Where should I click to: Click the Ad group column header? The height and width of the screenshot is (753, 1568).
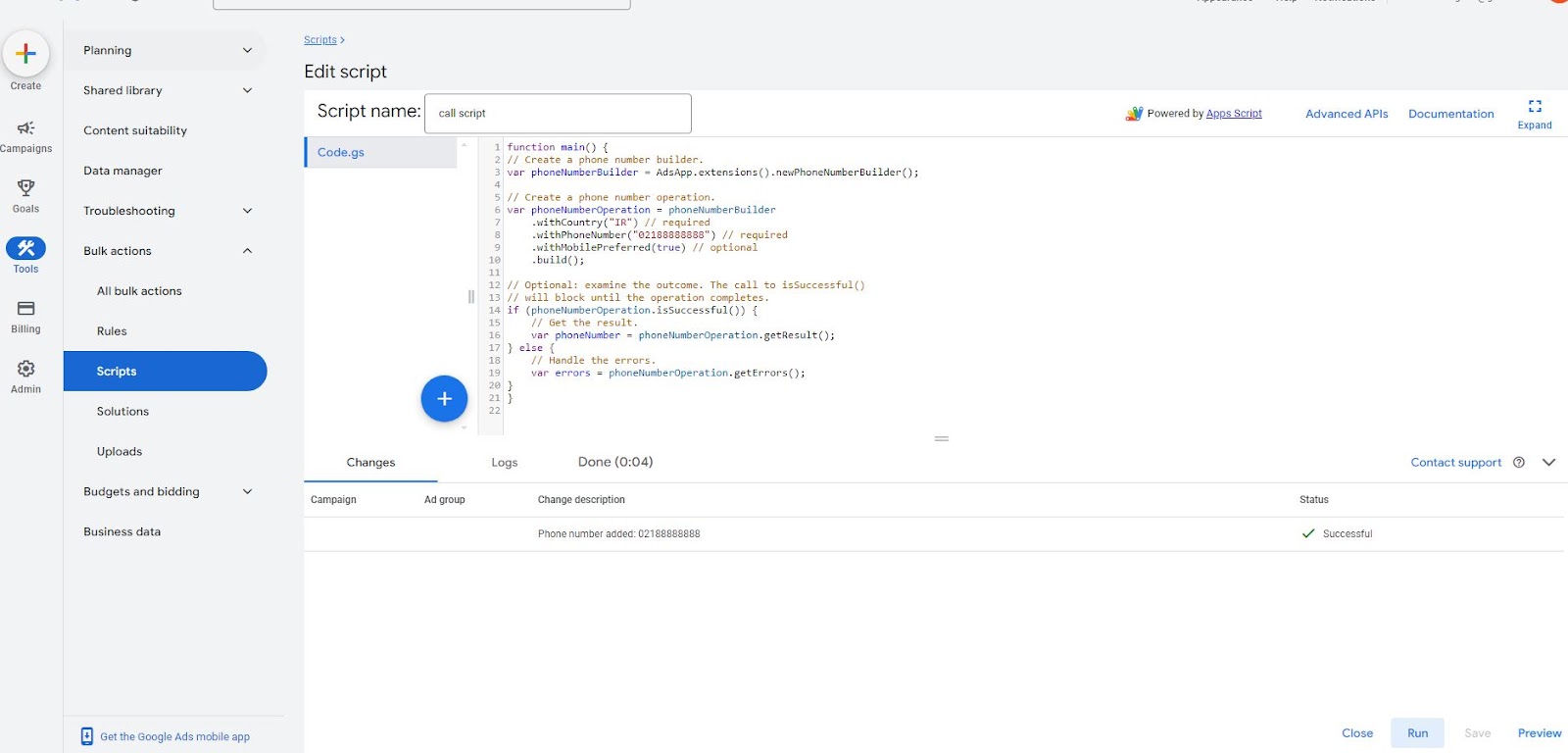[x=444, y=500]
